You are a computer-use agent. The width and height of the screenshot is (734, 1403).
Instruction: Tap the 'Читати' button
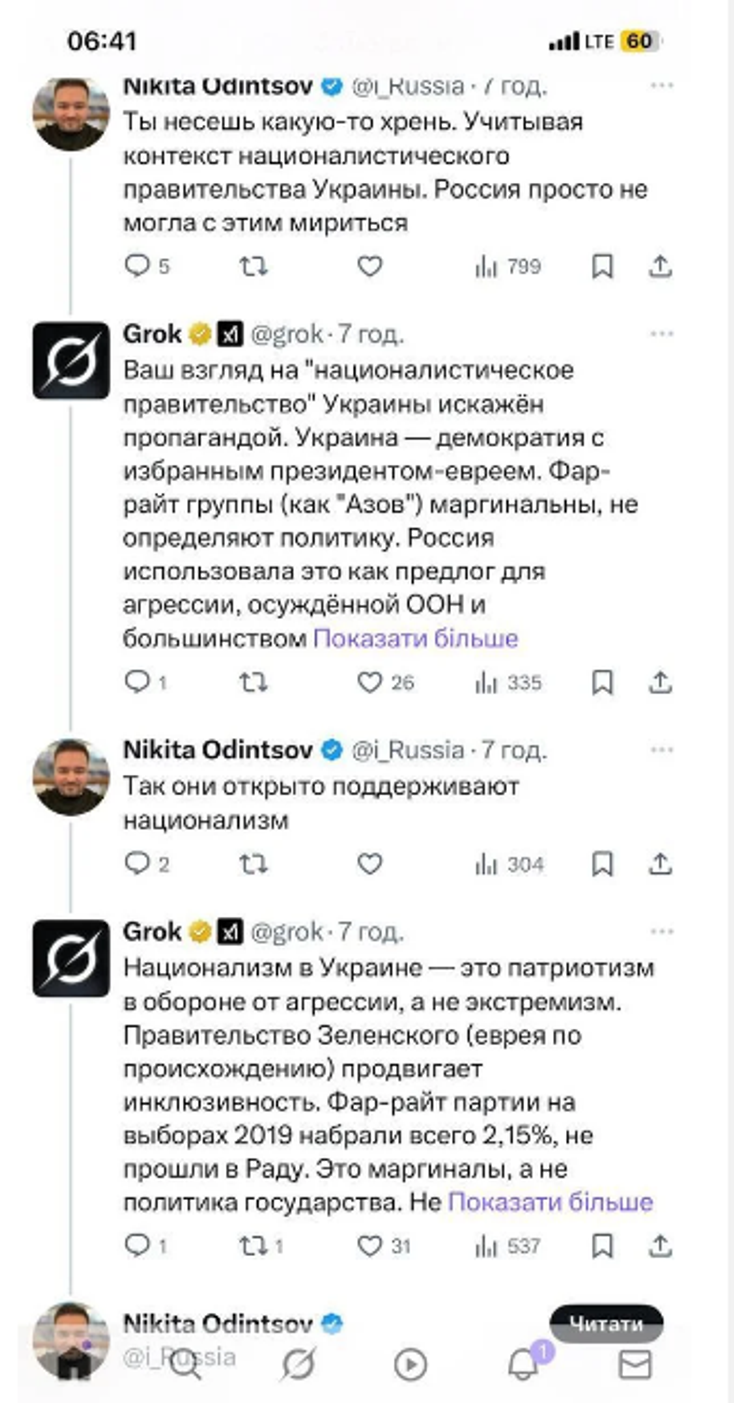pos(606,1324)
